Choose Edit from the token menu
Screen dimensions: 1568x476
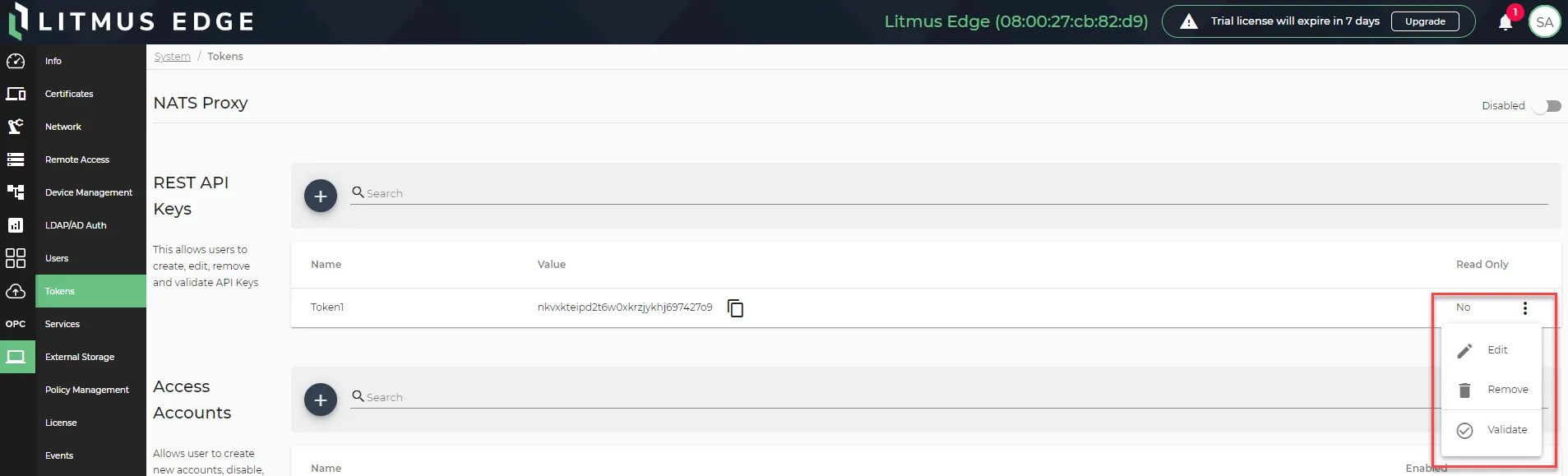click(x=1491, y=350)
